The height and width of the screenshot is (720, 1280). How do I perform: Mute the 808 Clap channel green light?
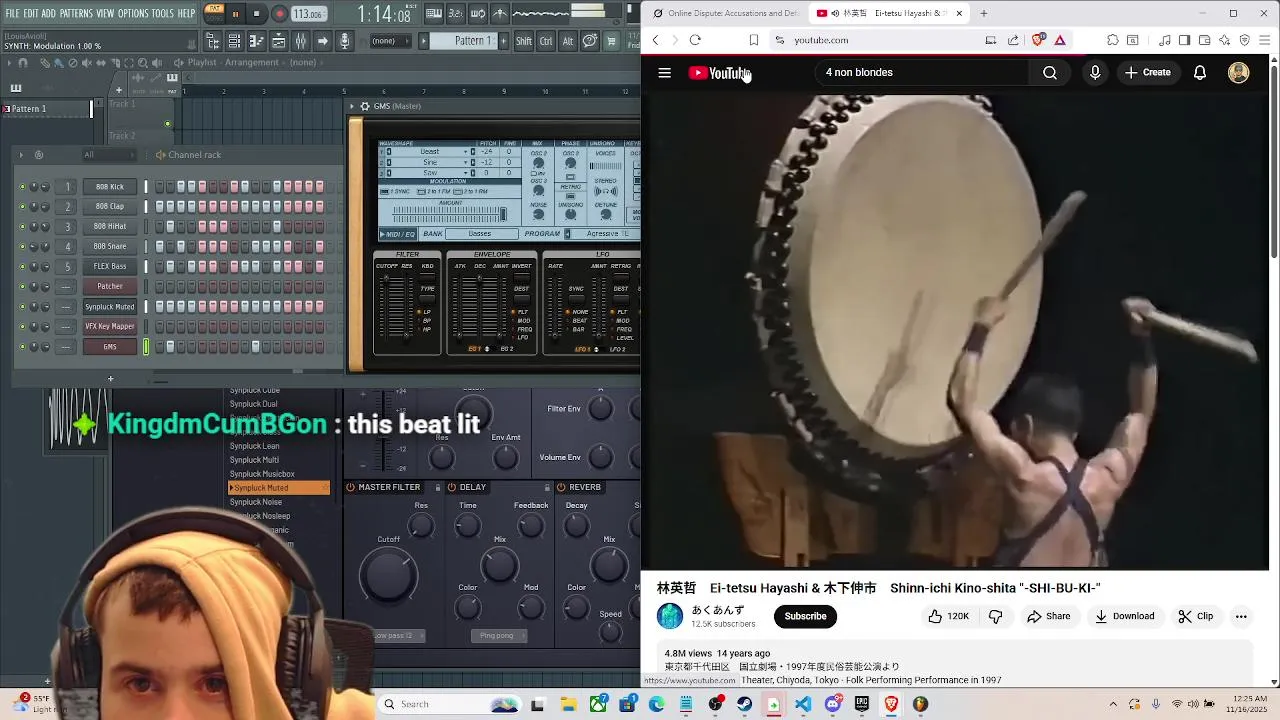tap(22, 207)
